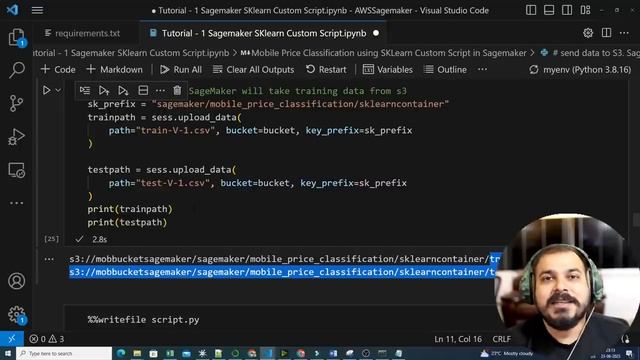Click the Windows taskbar search box
Screen dimensions: 640x360
click(x=64, y=353)
